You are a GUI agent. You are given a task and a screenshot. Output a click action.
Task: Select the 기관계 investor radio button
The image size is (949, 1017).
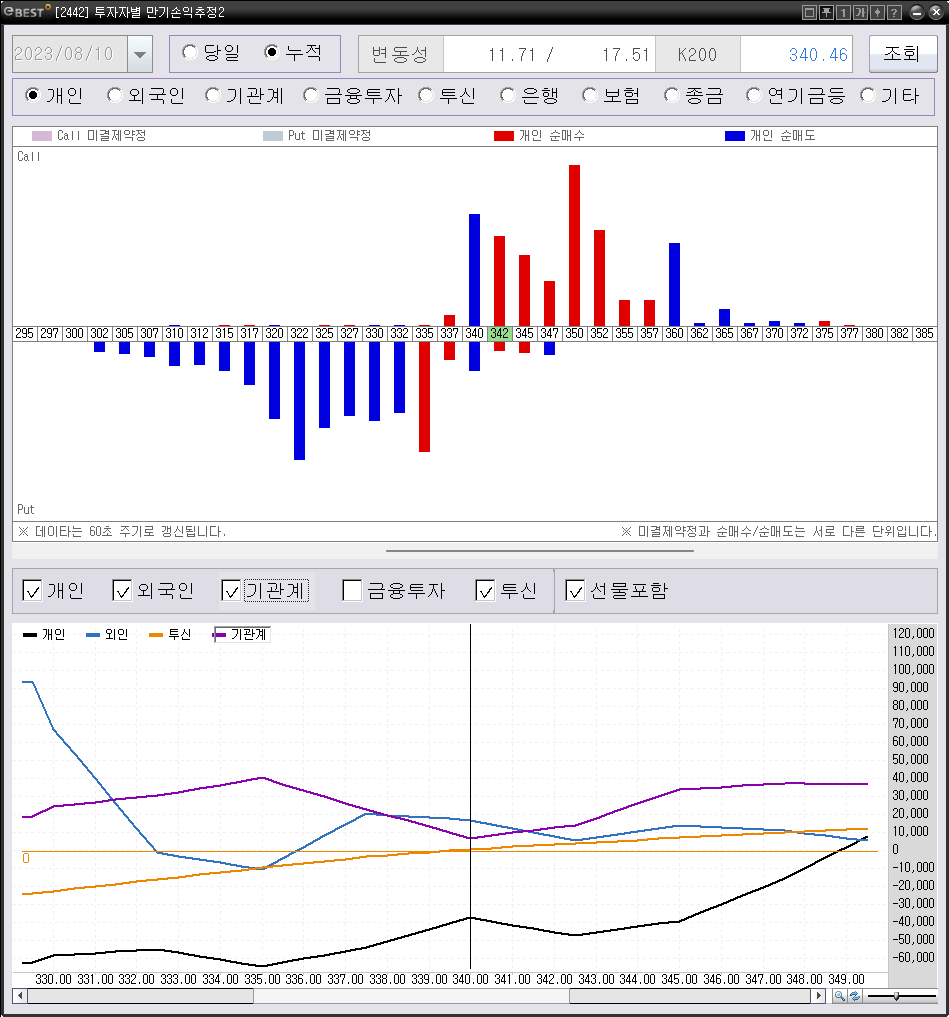click(212, 95)
